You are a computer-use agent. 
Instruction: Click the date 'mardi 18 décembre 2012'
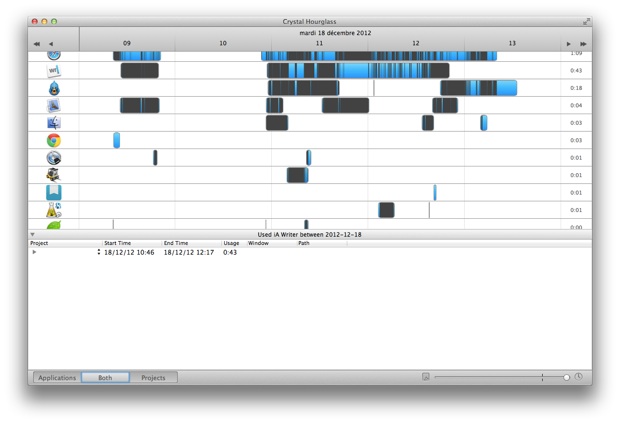tap(335, 33)
